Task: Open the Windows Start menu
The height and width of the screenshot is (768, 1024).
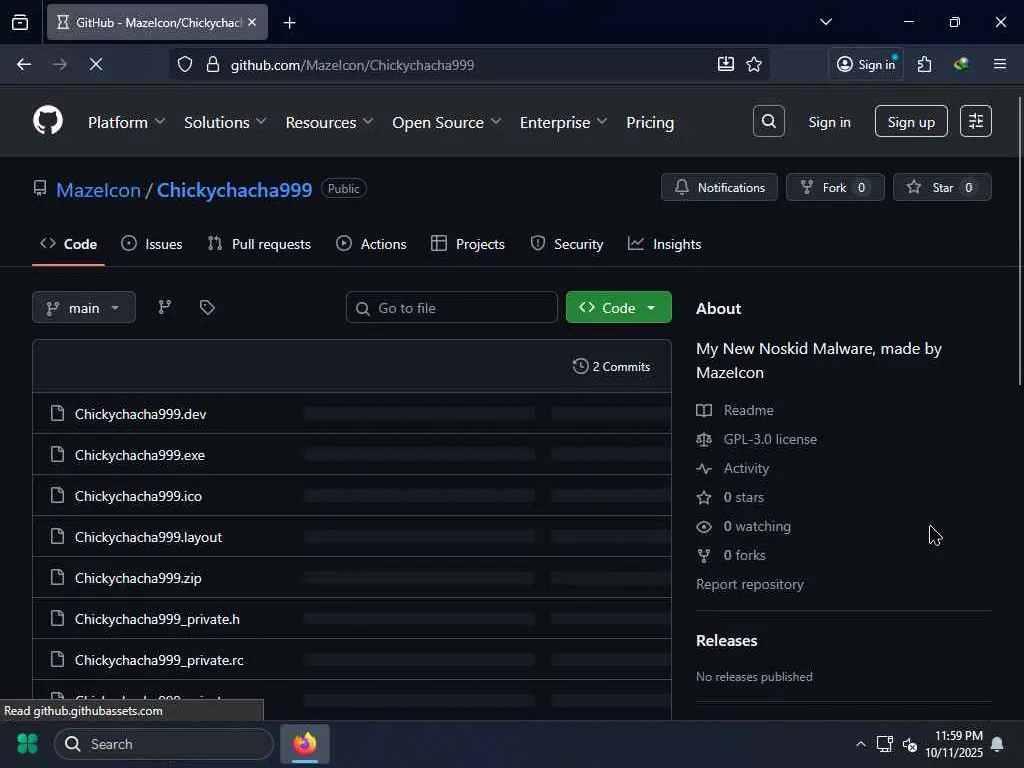Action: coord(27,744)
